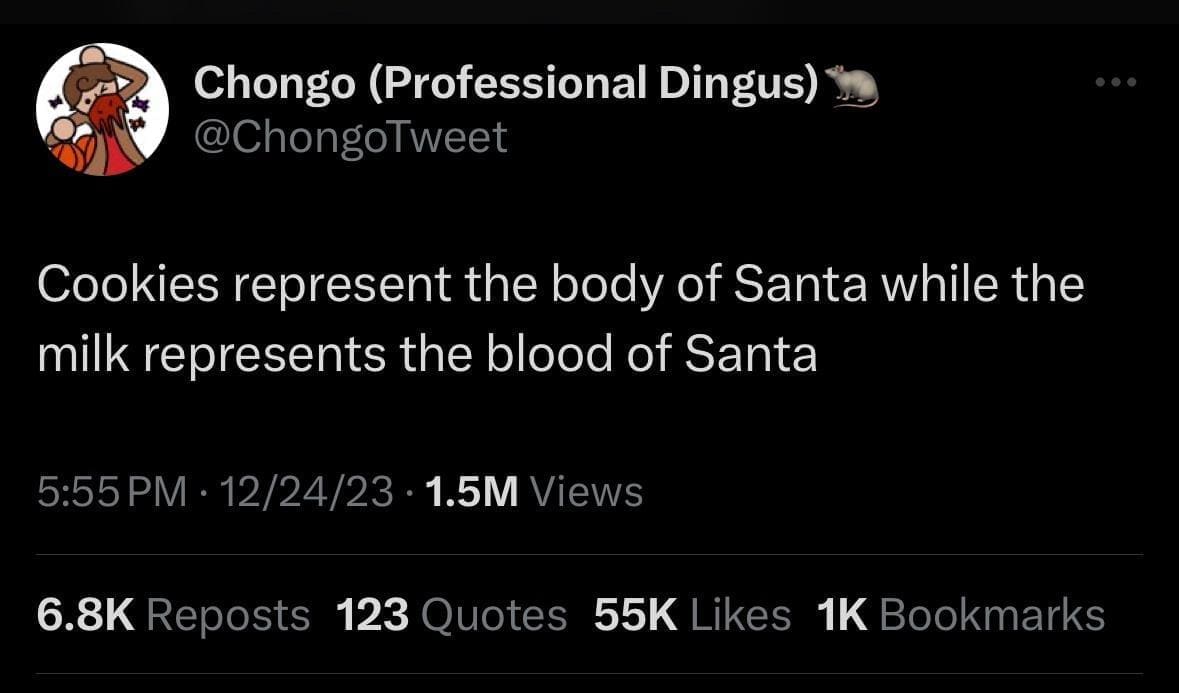
Task: Open the Reposts label list
Action: [228, 615]
